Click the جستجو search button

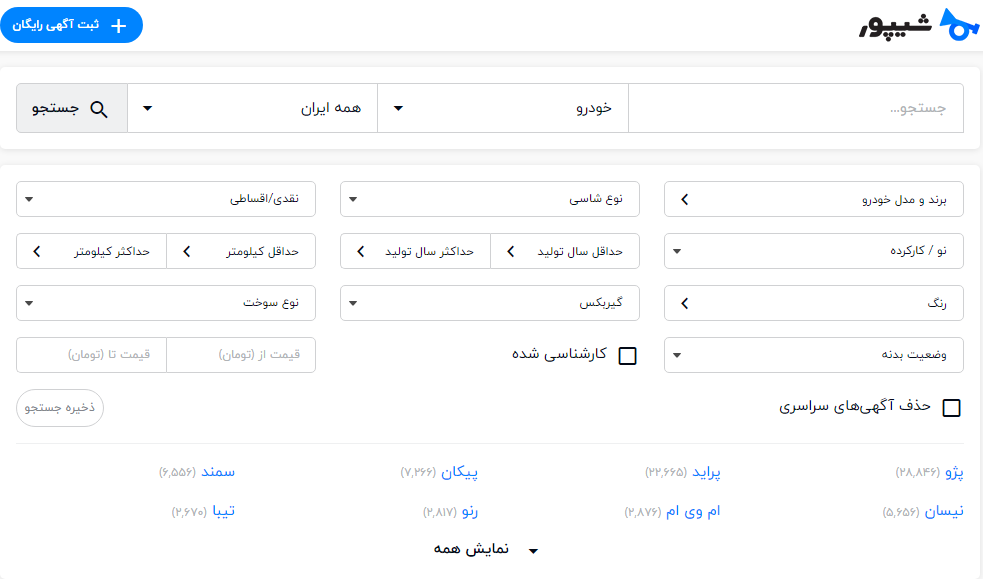pos(71,109)
